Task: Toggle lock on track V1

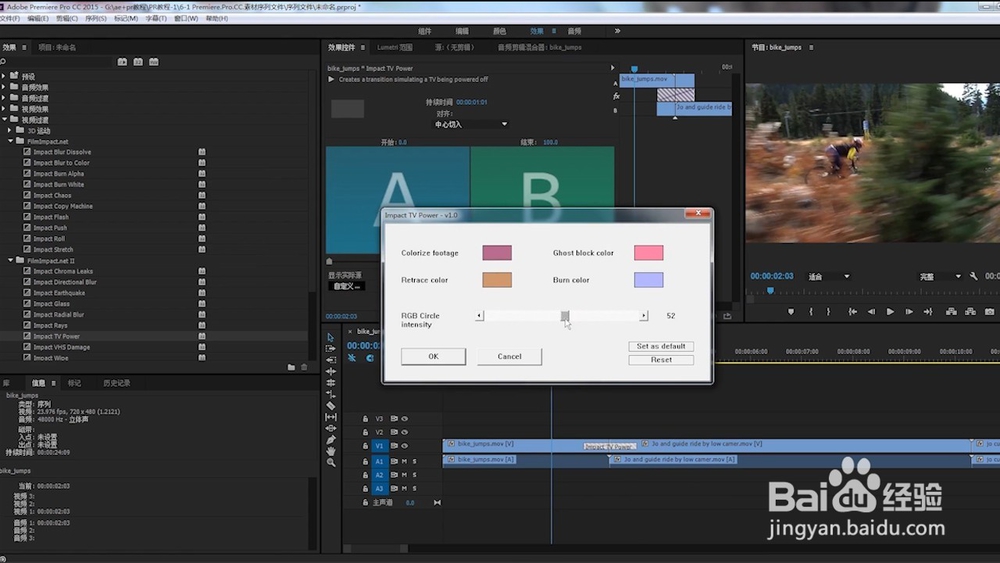Action: [x=365, y=446]
